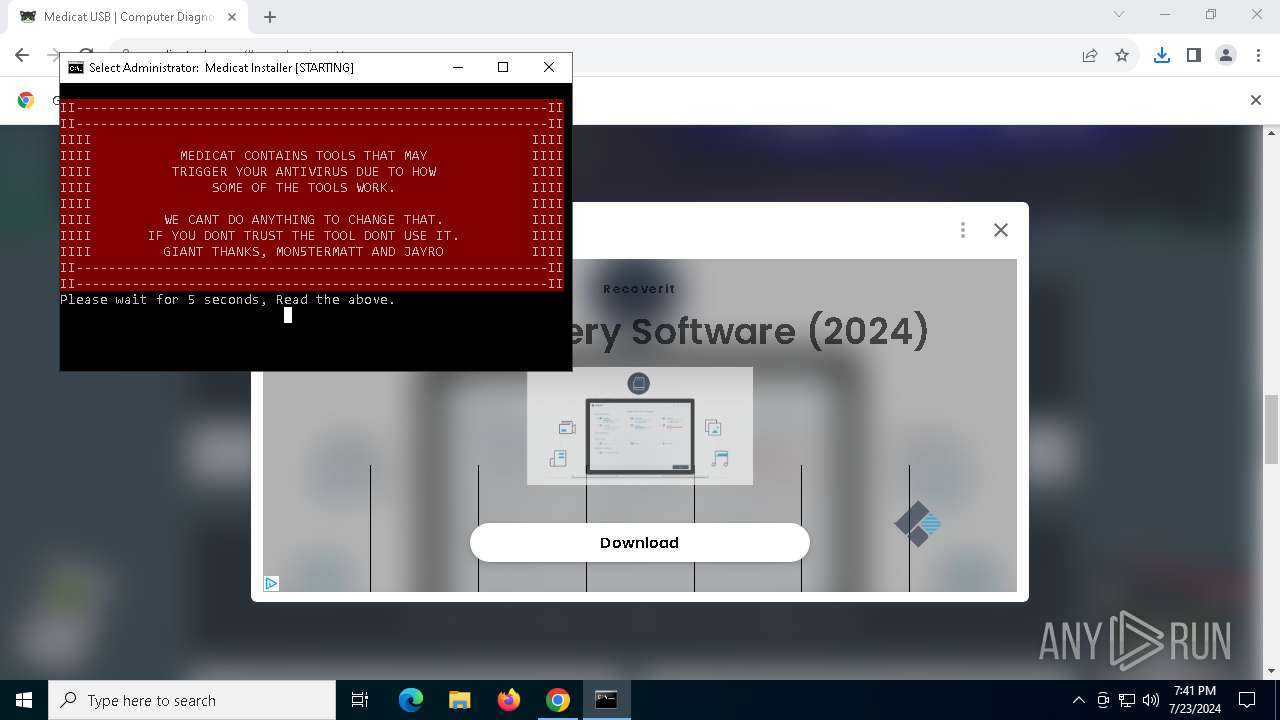The height and width of the screenshot is (720, 1280).
Task: Click the Recoverit brand text in the ad
Action: [x=639, y=289]
